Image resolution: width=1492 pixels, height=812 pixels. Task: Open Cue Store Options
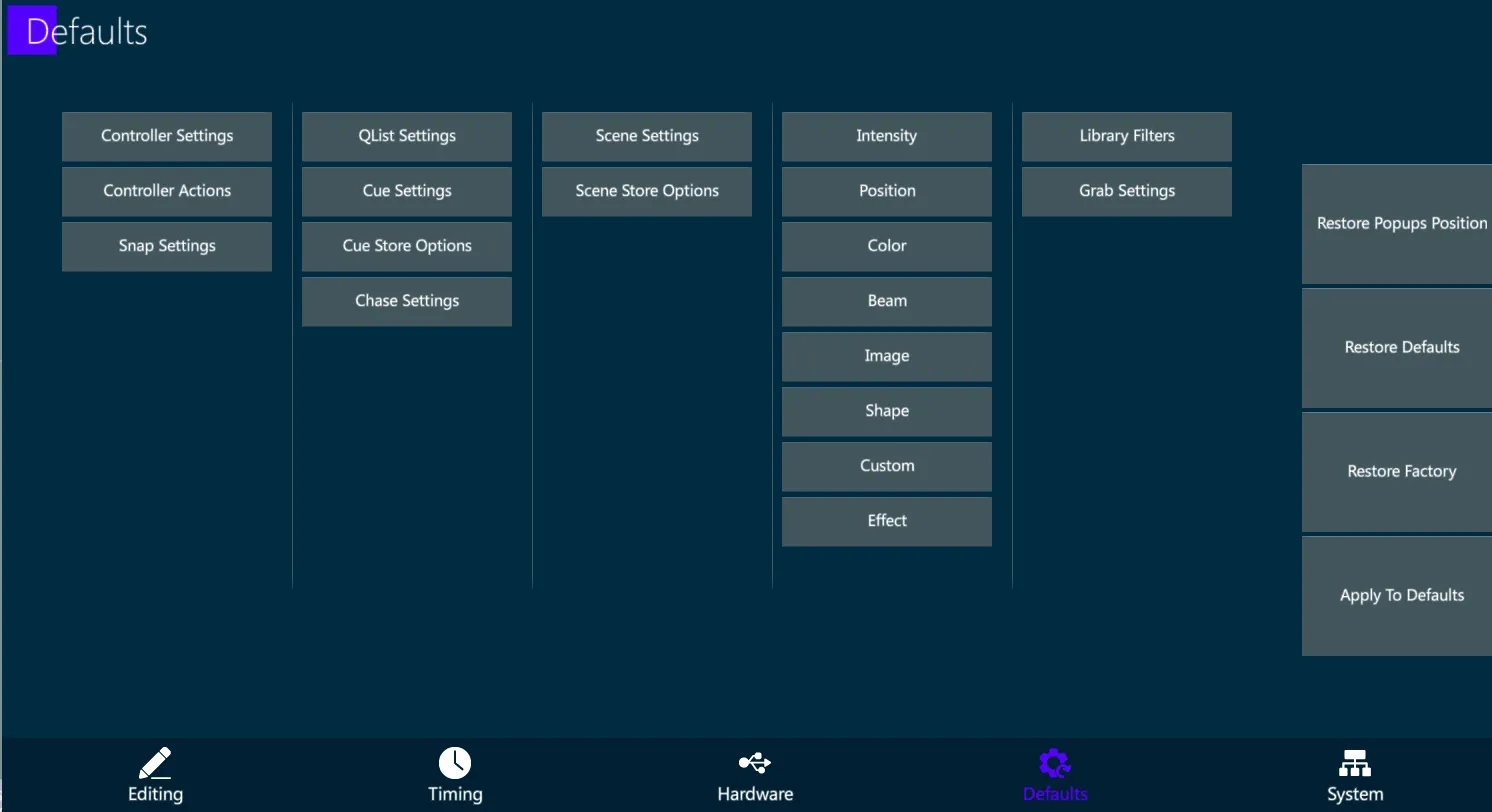click(x=407, y=246)
